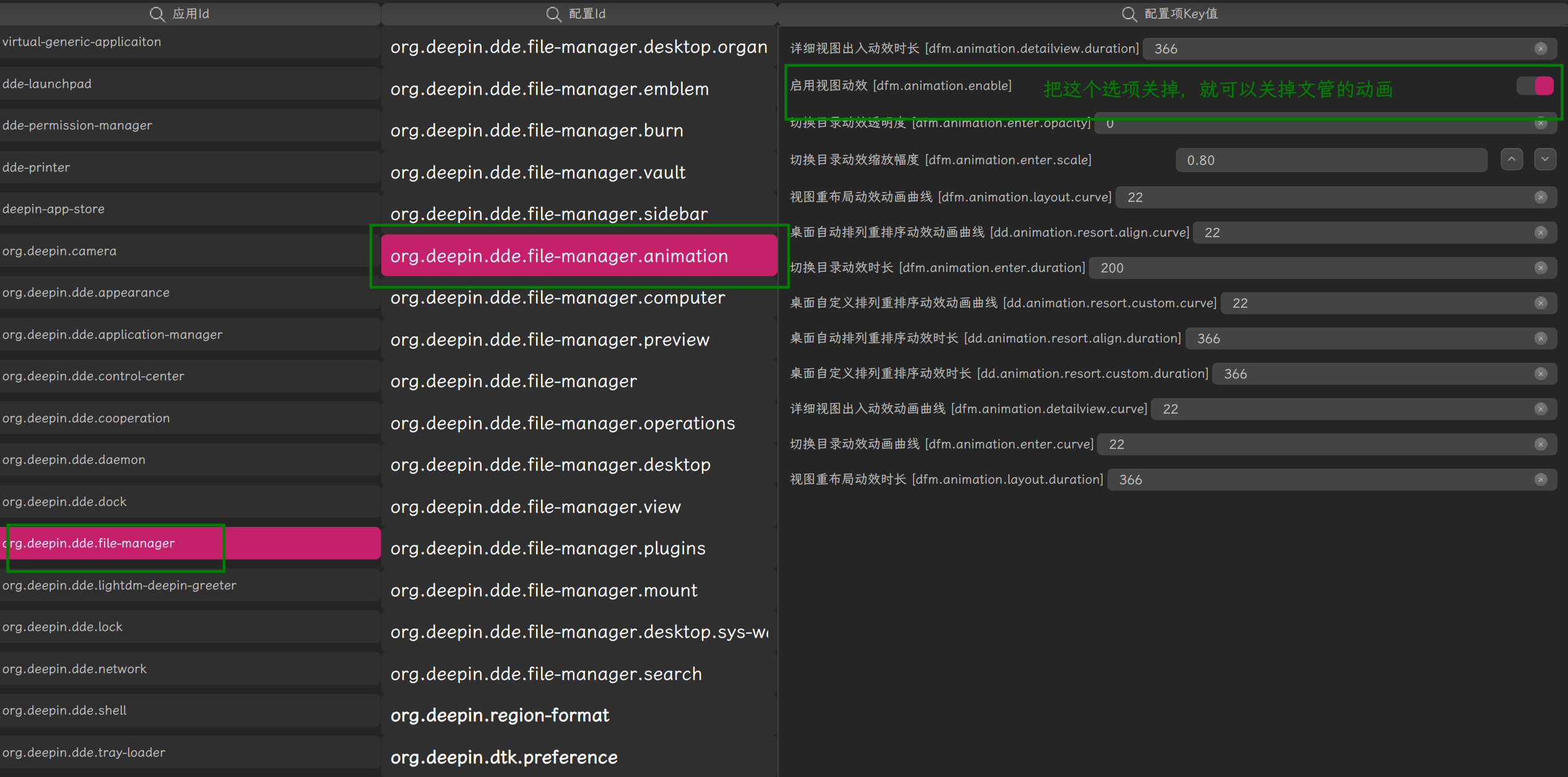Viewport: 1568px width, 777px height.
Task: Select org.deepin.dde.file-manager.preview config
Action: pos(579,339)
